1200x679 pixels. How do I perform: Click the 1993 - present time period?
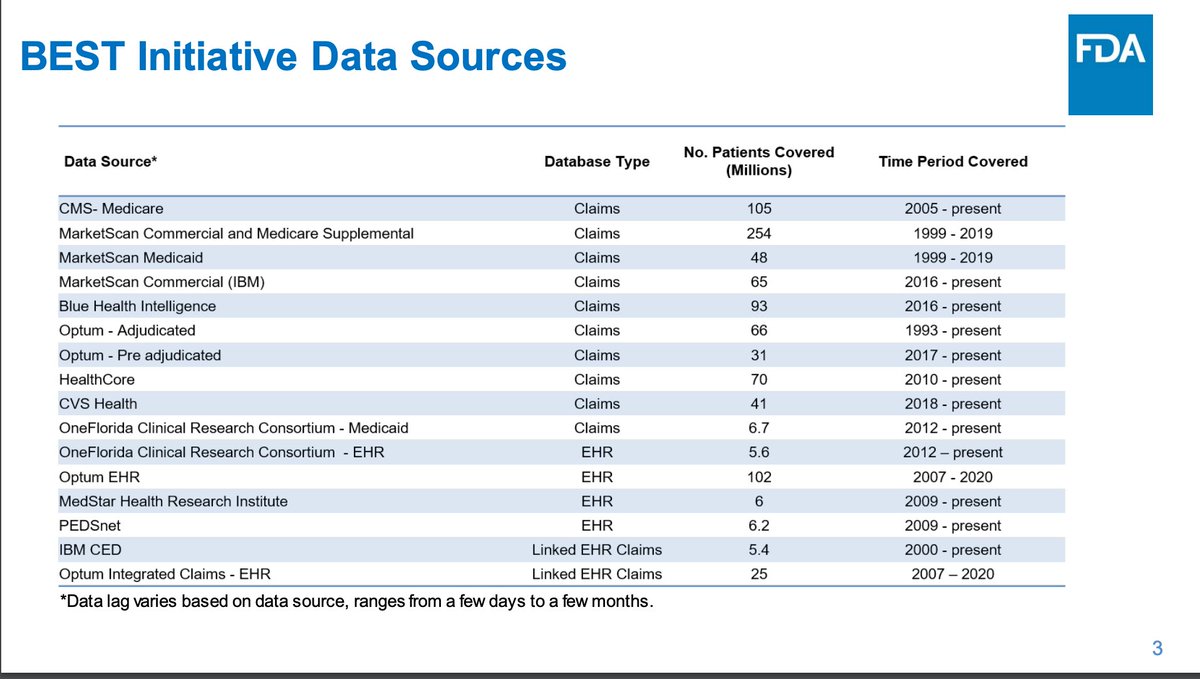click(x=953, y=330)
